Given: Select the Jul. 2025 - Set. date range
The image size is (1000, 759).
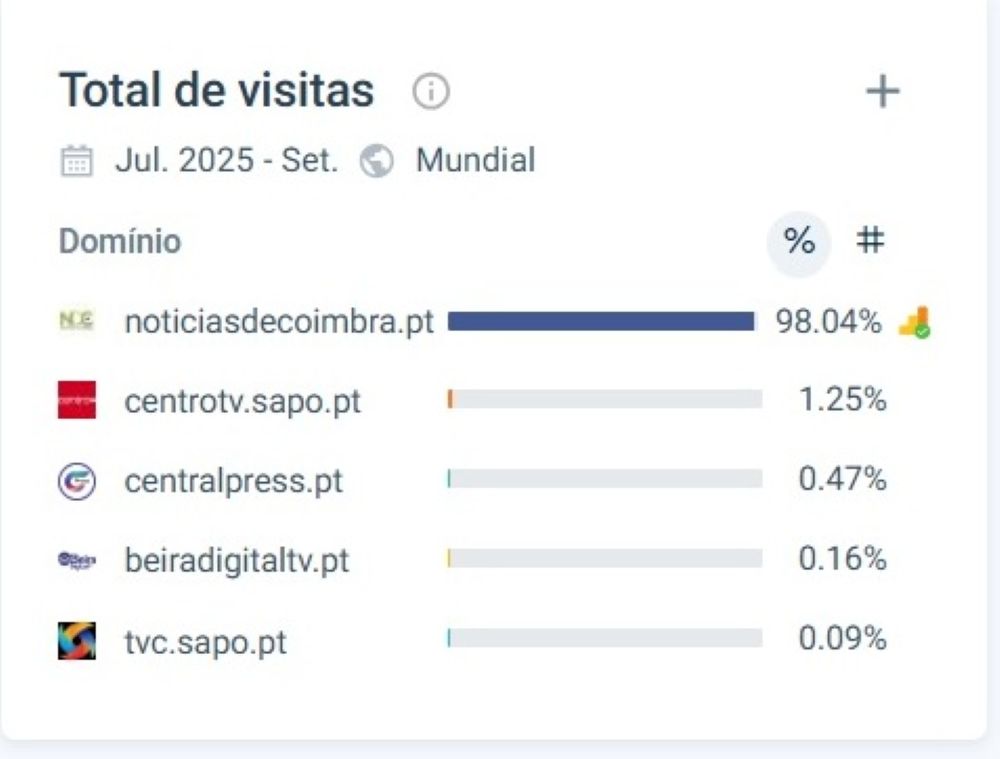Looking at the screenshot, I should tap(226, 160).
